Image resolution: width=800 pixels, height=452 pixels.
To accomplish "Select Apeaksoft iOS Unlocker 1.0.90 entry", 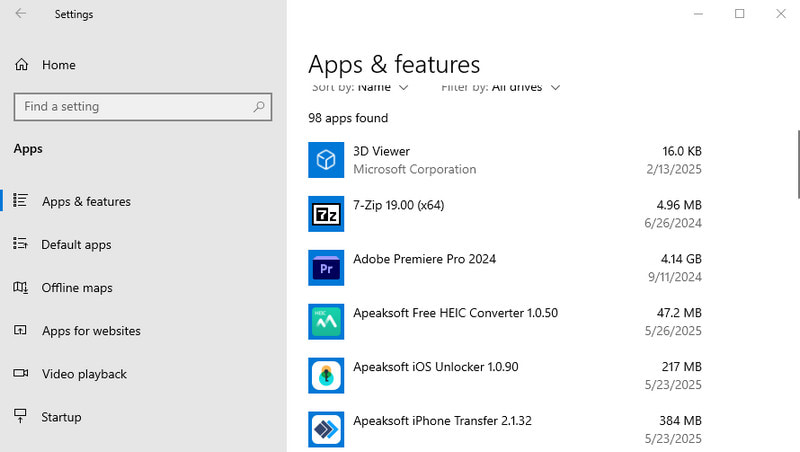I will (x=436, y=367).
